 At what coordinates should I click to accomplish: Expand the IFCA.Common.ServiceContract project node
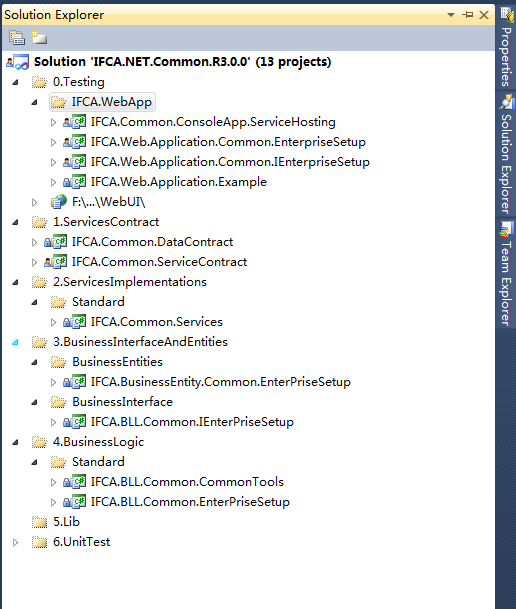coord(34,263)
